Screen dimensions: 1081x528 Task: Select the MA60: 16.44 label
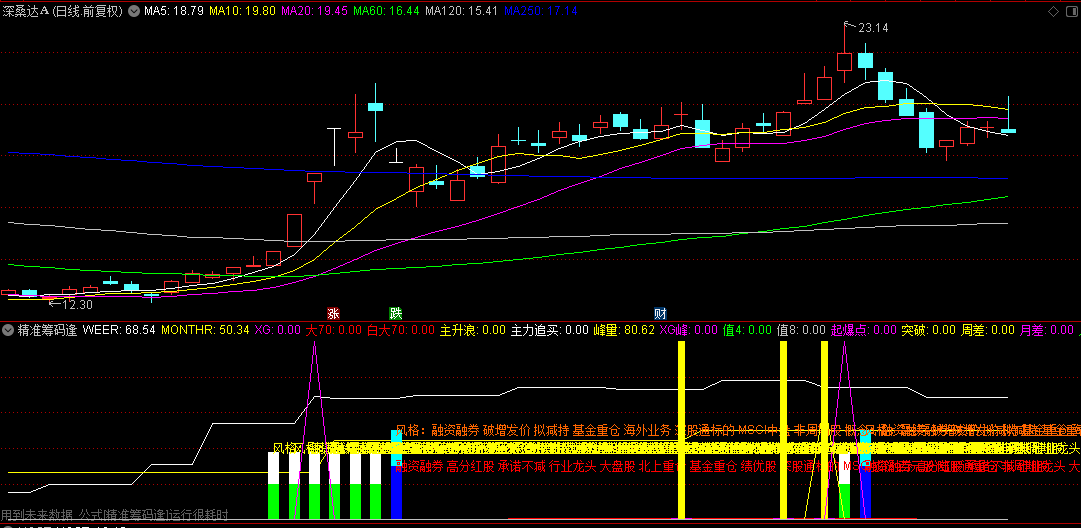(386, 11)
